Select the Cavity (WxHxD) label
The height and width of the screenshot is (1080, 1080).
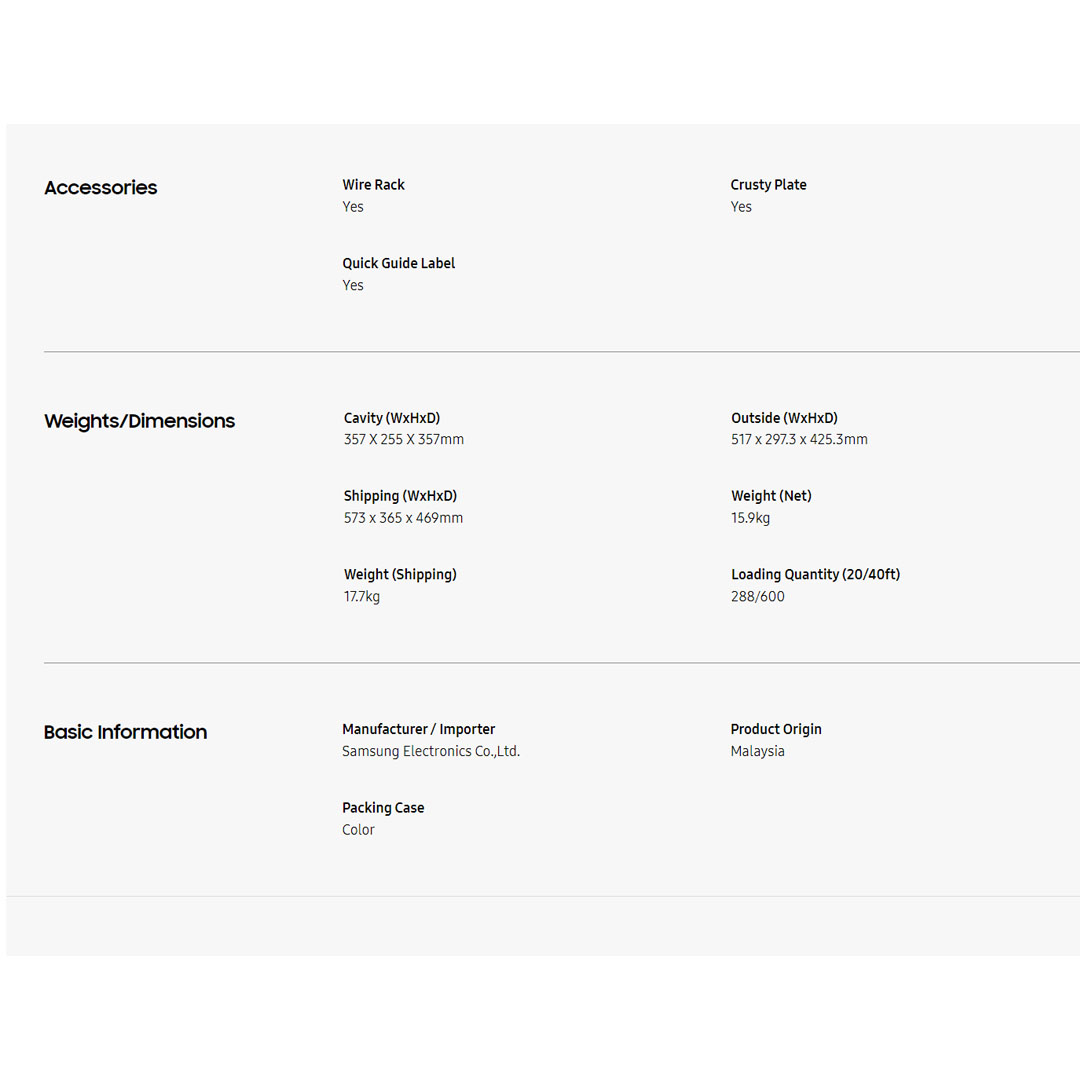point(392,418)
